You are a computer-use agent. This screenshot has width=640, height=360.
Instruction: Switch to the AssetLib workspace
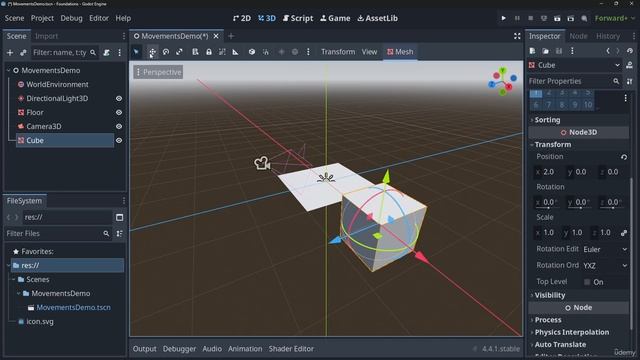coord(378,18)
